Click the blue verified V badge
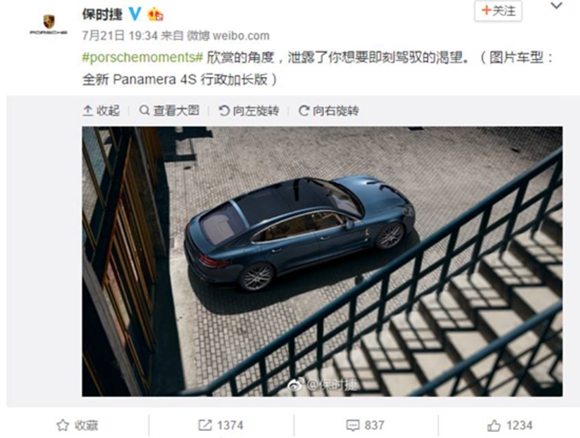 click(x=135, y=14)
